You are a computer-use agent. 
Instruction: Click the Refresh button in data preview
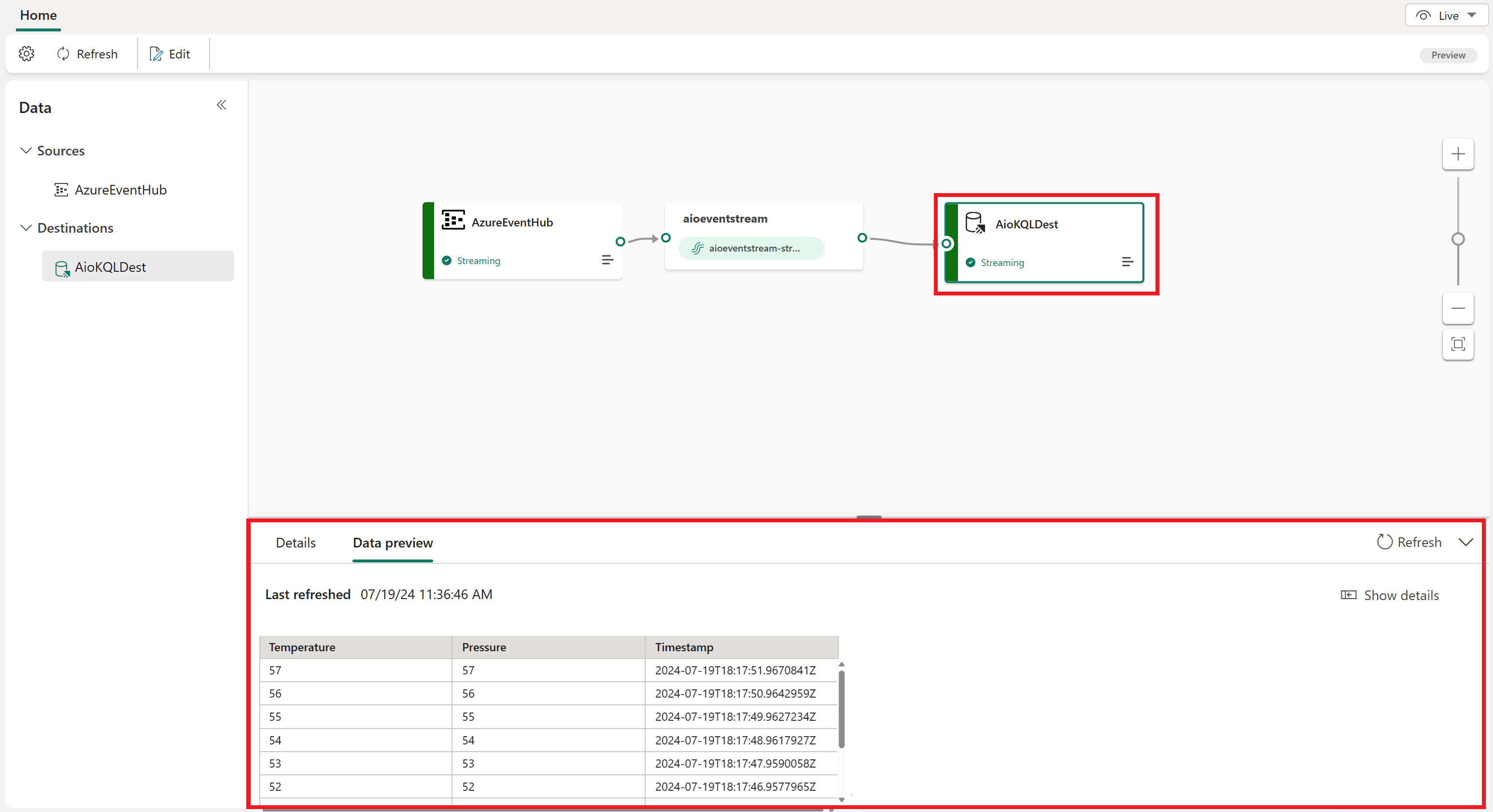1410,542
